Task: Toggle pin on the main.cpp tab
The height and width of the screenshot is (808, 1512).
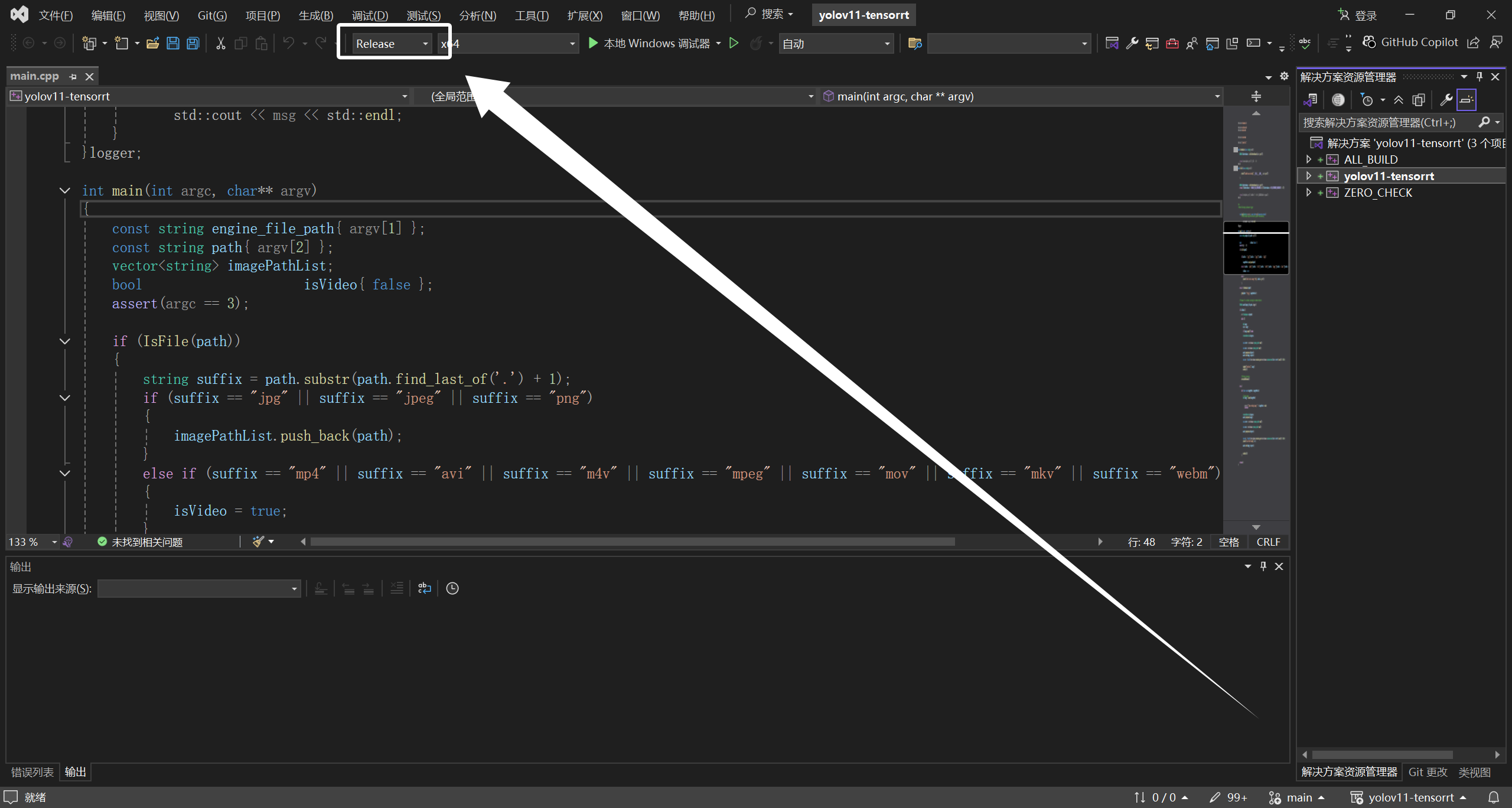Action: point(73,77)
